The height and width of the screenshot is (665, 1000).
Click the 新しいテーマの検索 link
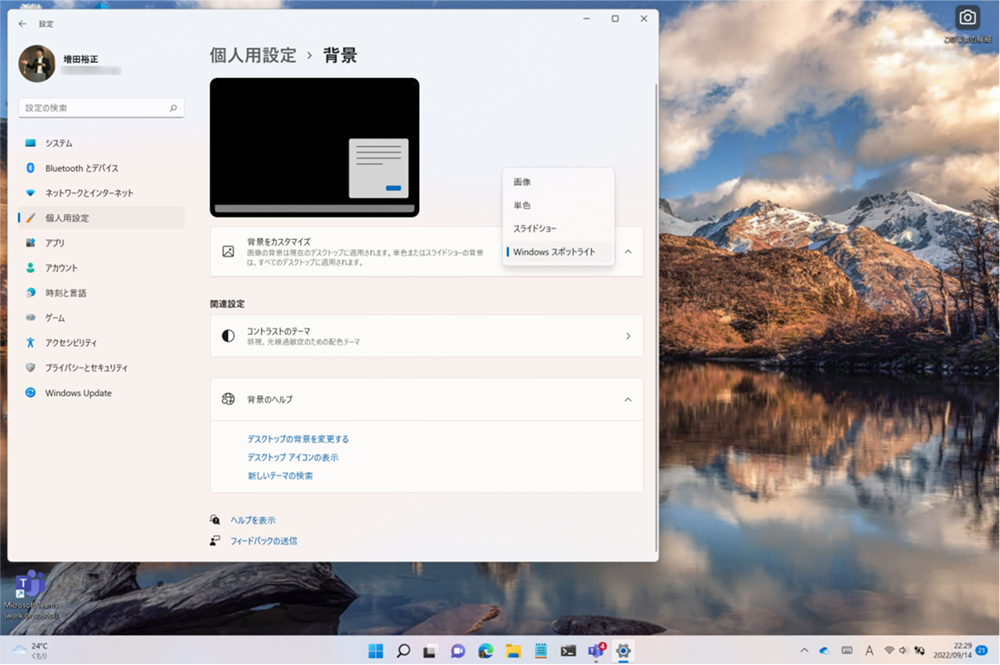pyautogui.click(x=280, y=476)
